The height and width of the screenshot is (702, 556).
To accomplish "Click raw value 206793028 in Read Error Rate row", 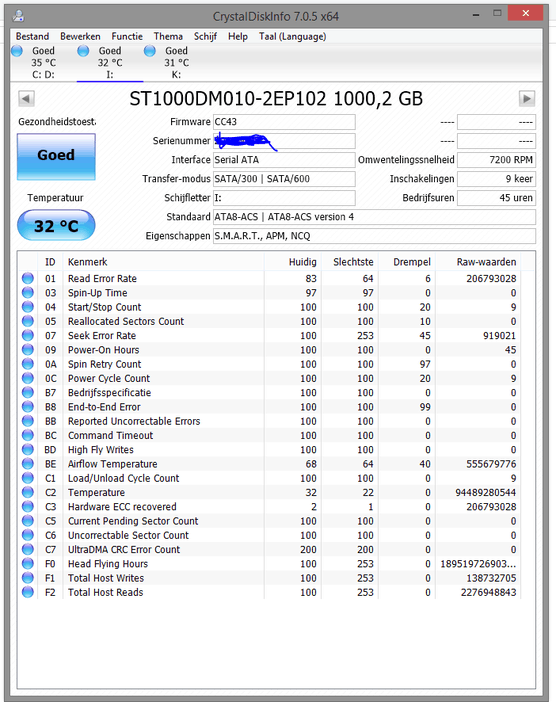I will (491, 278).
